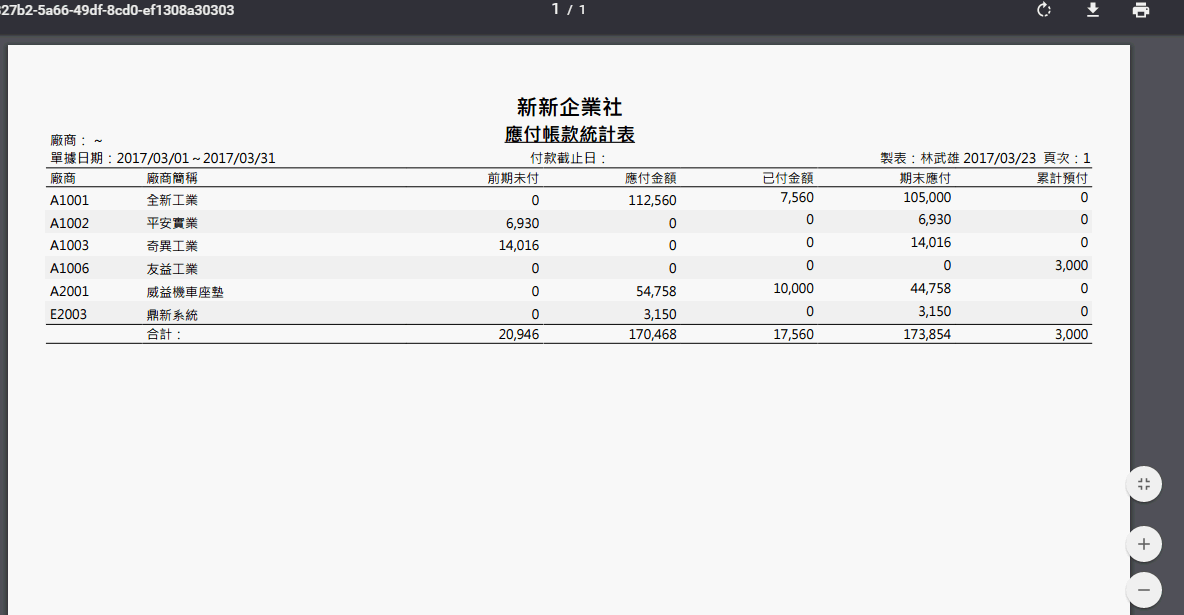Click the 合計 total row label

pos(165,334)
